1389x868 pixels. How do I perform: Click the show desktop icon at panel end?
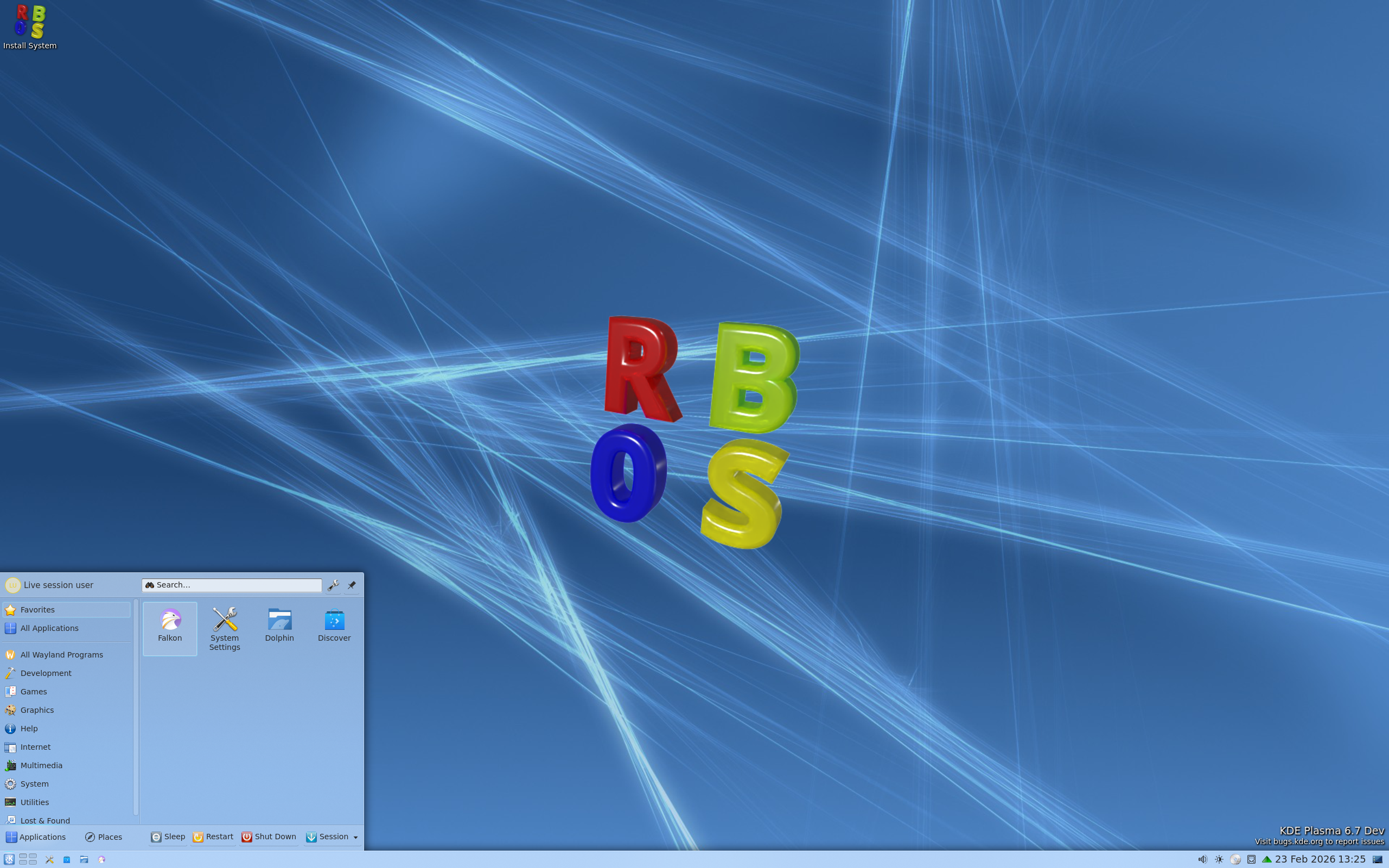[x=1378, y=859]
